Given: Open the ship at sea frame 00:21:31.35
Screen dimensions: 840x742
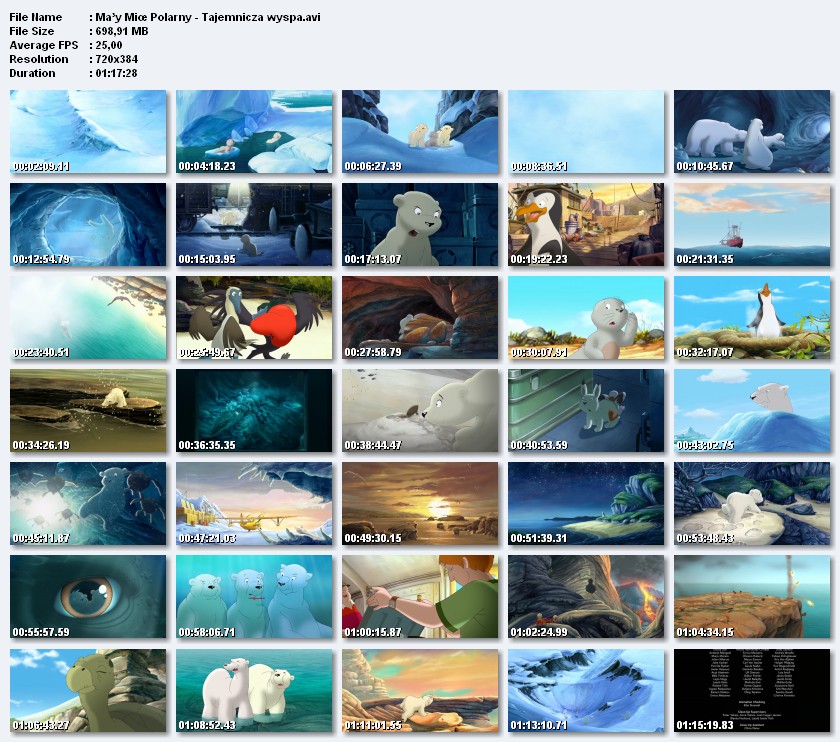Looking at the screenshot, I should 752,224.
